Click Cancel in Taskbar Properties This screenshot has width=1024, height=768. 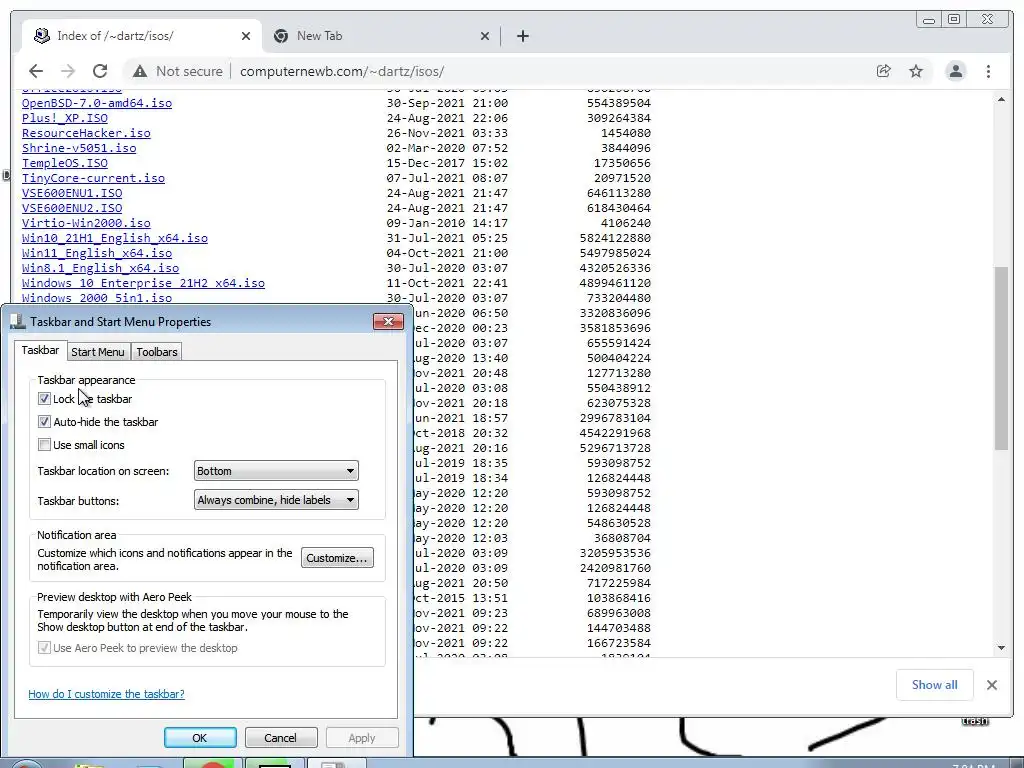(280, 738)
